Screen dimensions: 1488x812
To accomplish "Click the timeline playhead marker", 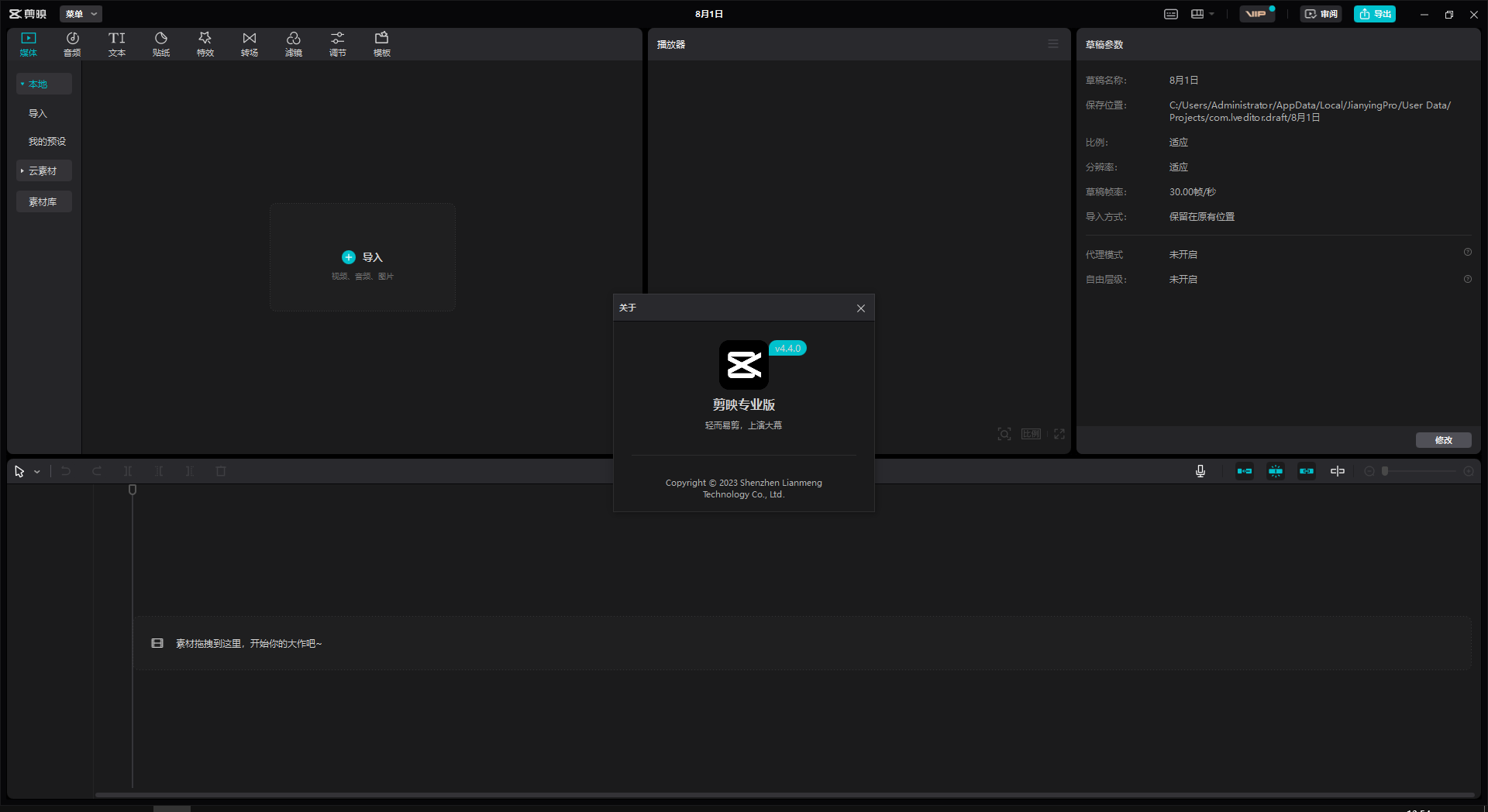I will (133, 490).
